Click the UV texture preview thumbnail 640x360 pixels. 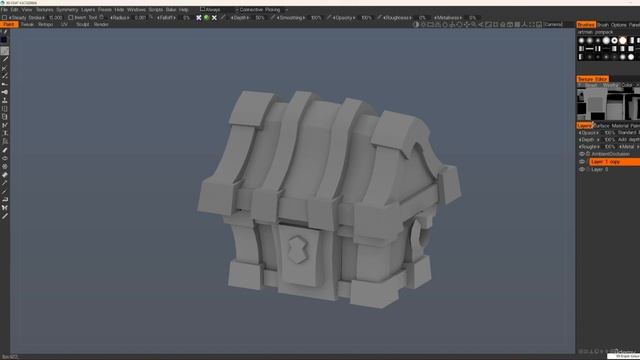608,104
